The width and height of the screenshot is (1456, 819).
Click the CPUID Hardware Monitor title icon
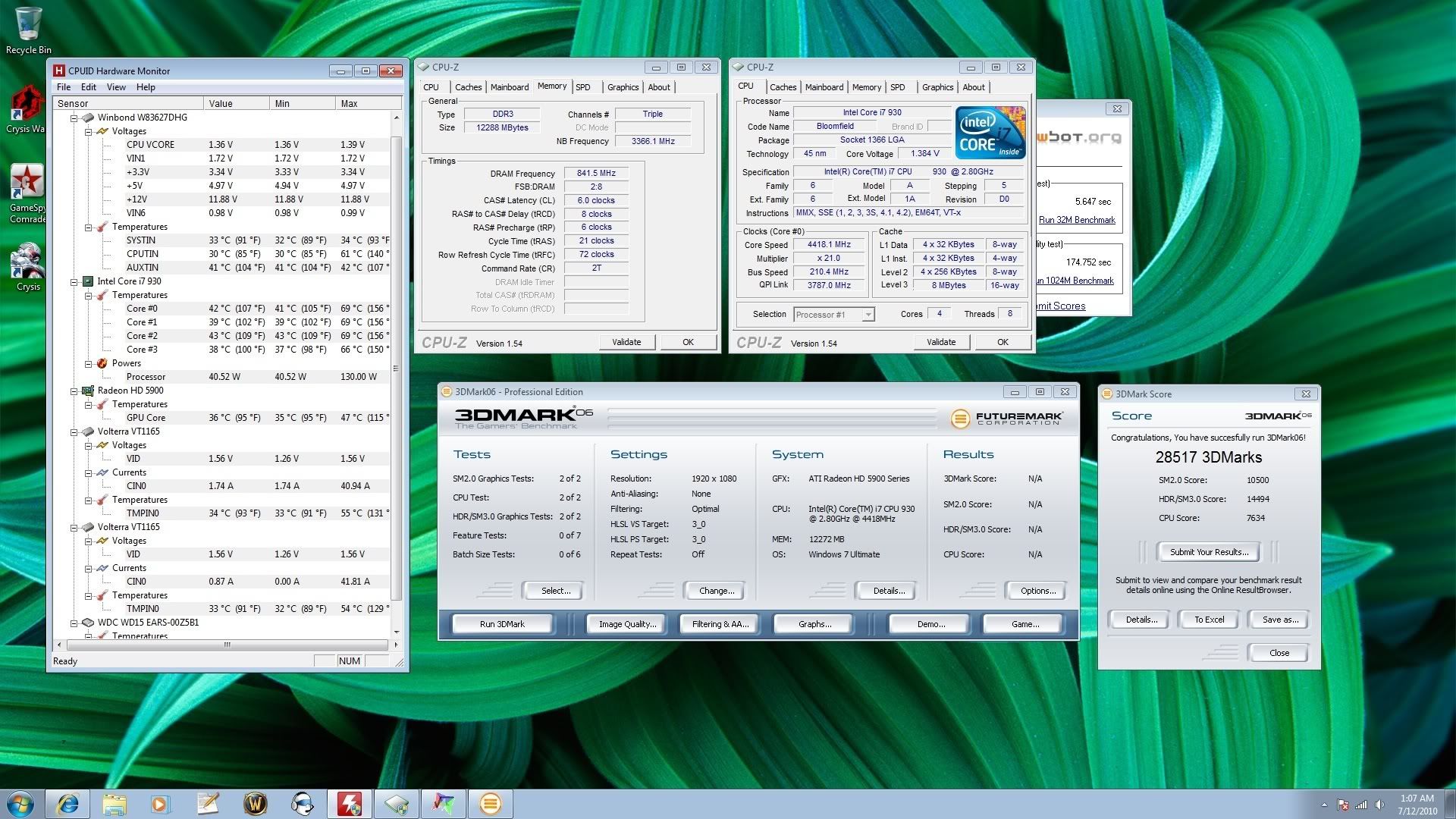(x=59, y=71)
